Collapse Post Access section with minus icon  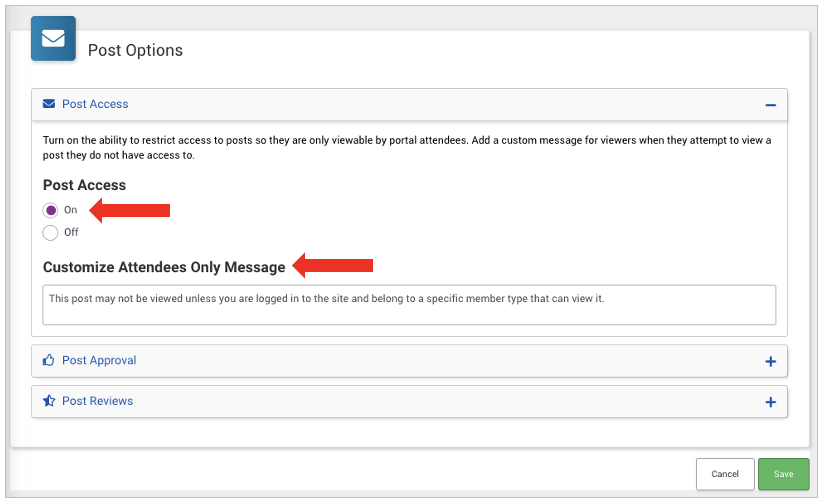770,105
